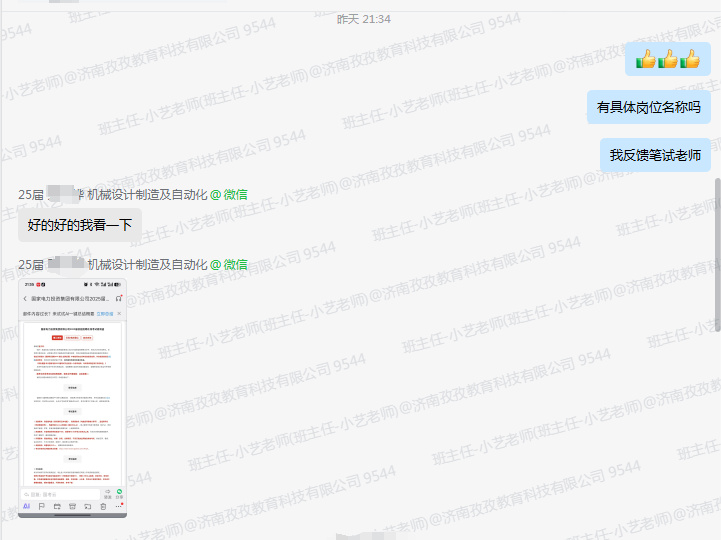This screenshot has width=721, height=540.
Task: Click banner close X inside phone screenshot
Action: point(120,313)
